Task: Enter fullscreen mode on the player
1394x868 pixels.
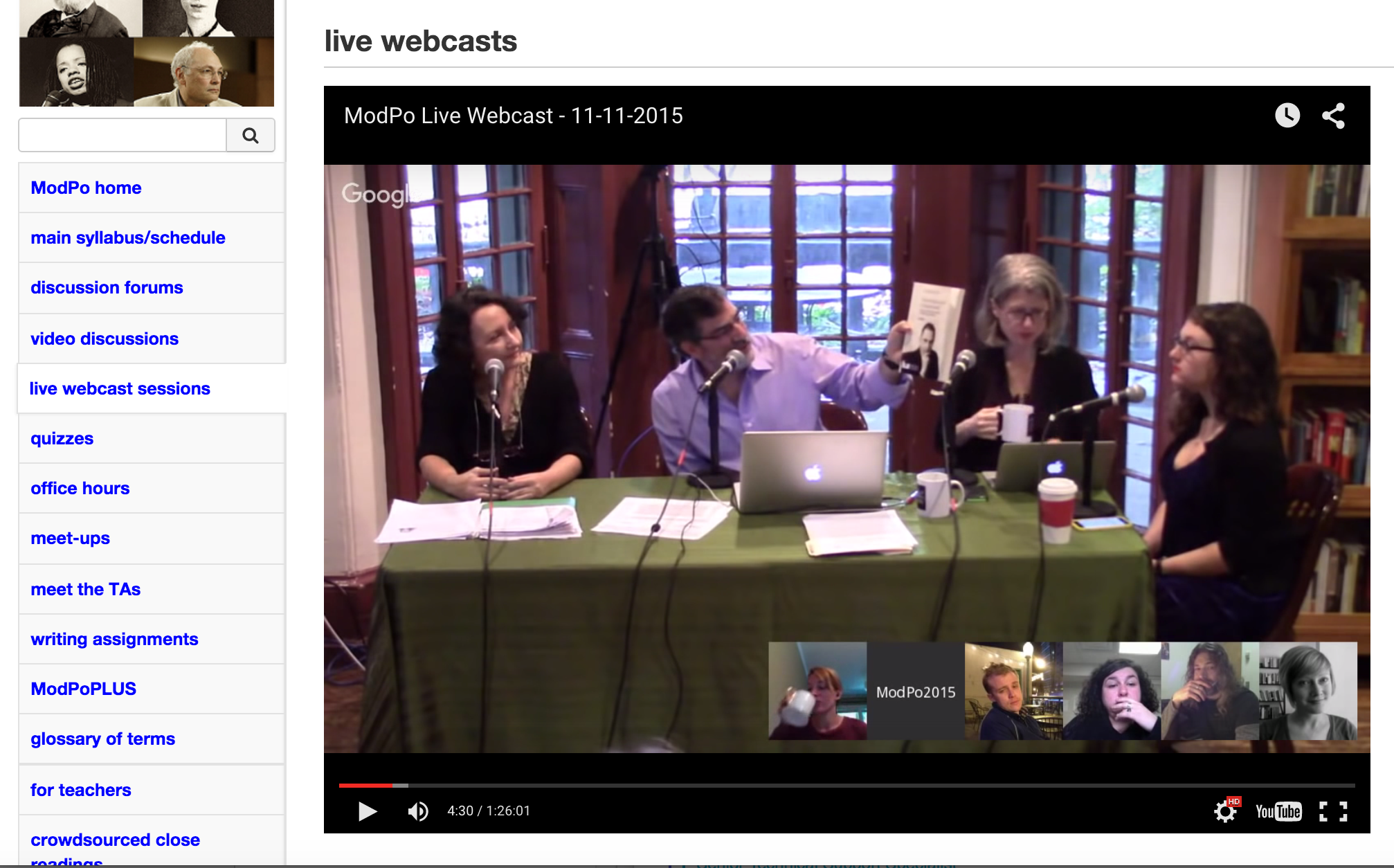Action: point(1332,811)
